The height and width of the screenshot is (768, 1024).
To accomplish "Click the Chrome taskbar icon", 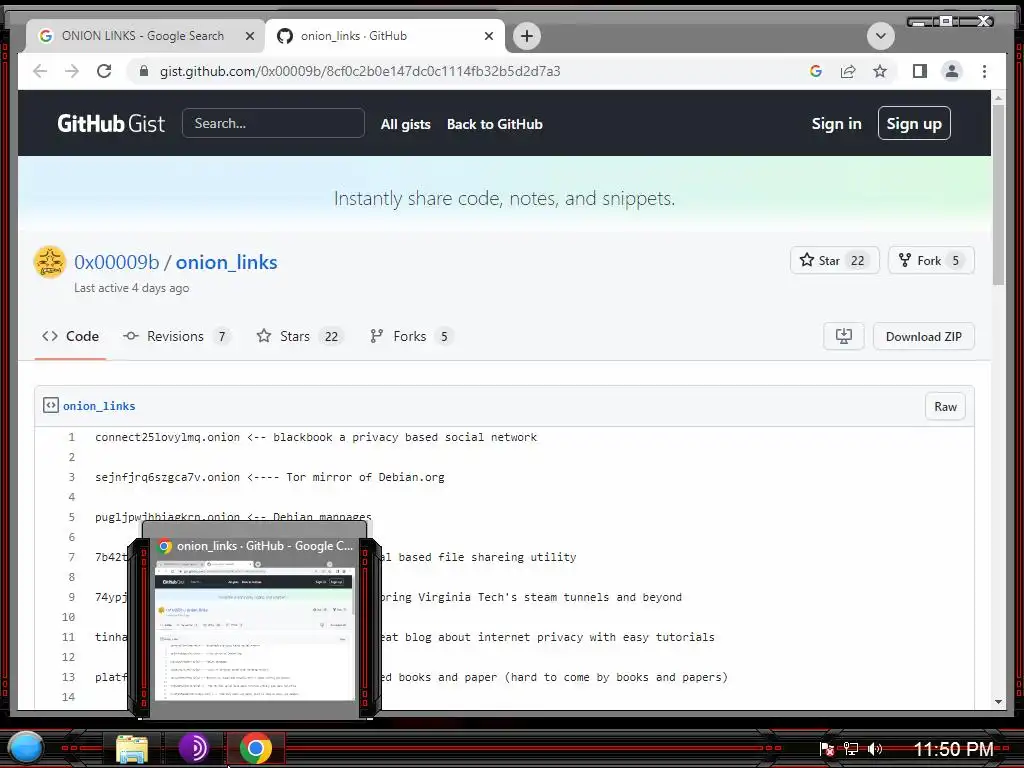I will coord(255,748).
